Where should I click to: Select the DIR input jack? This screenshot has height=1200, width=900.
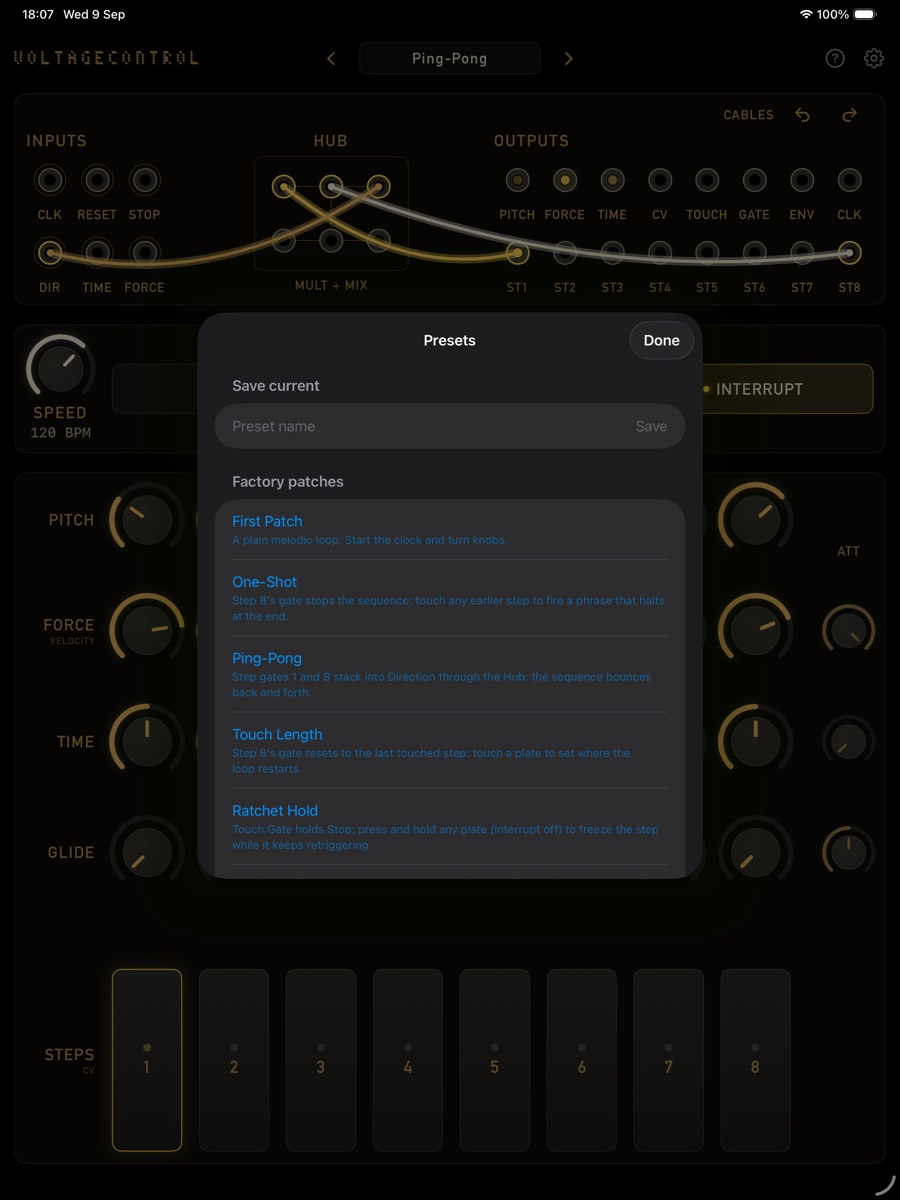coord(49,253)
